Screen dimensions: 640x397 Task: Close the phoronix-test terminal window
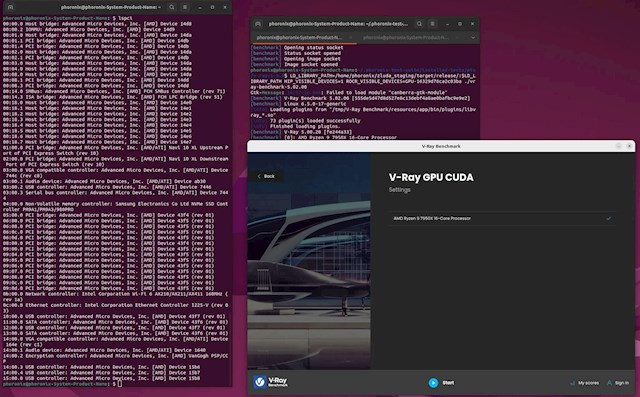pos(473,24)
